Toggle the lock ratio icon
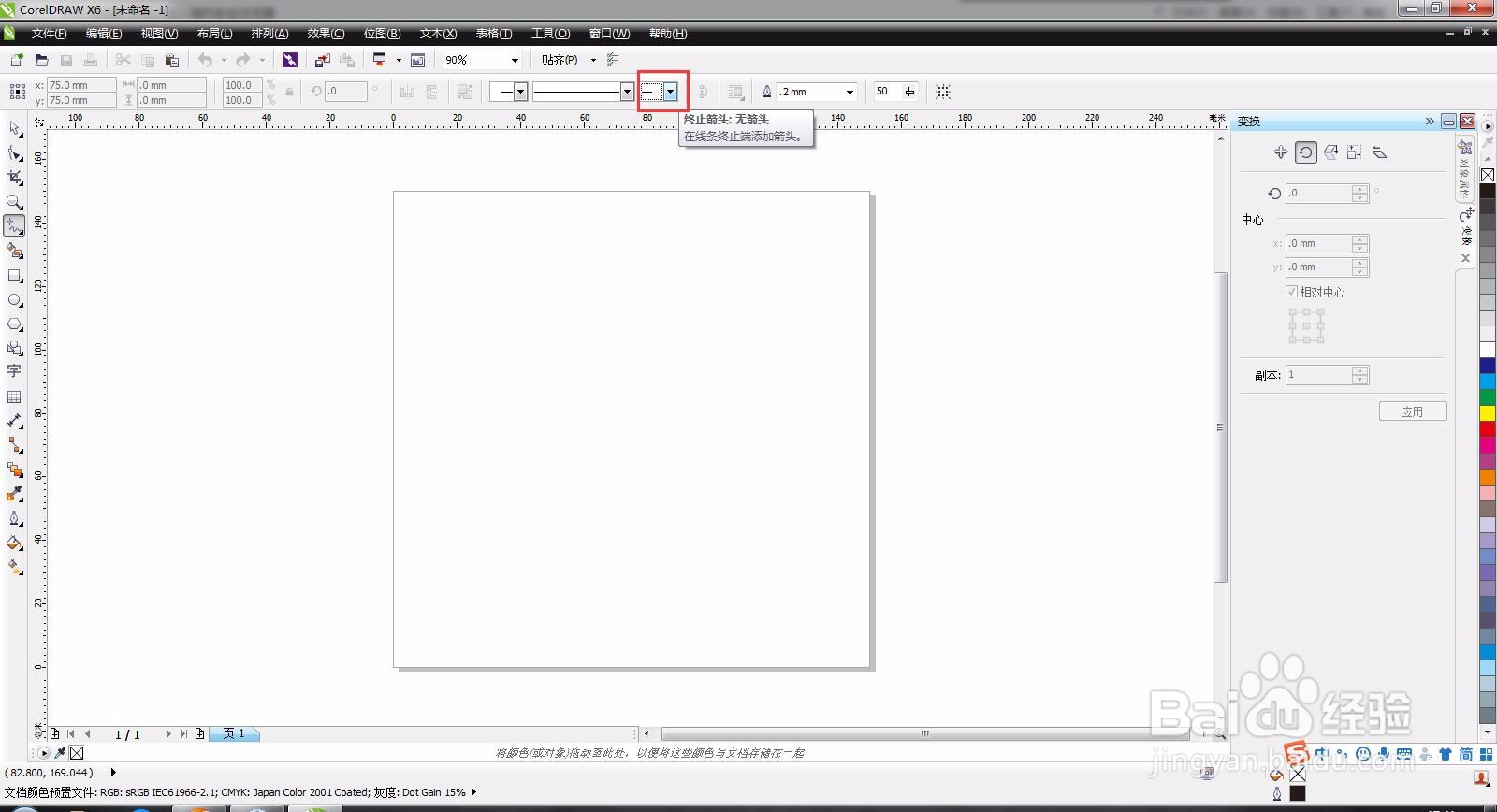This screenshot has width=1497, height=812. coord(290,92)
